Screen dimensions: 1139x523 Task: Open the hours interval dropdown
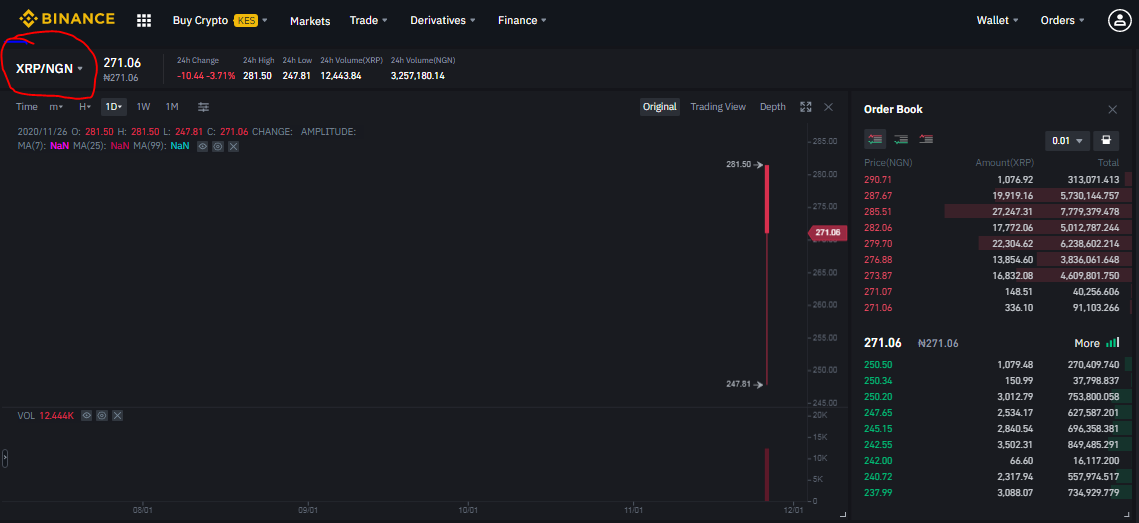[85, 107]
